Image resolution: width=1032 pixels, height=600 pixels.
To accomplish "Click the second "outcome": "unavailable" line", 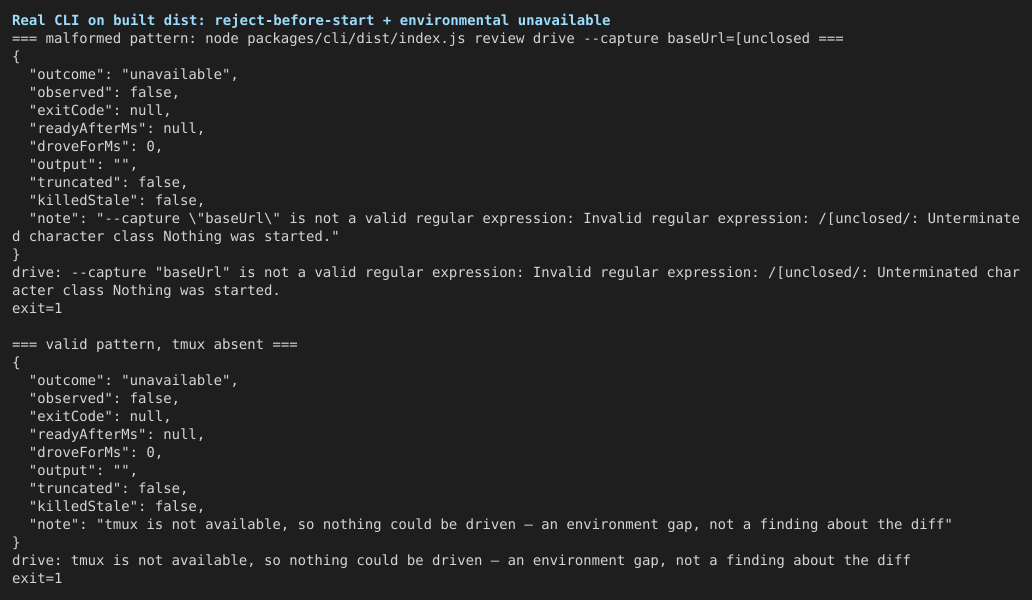I will pos(134,380).
